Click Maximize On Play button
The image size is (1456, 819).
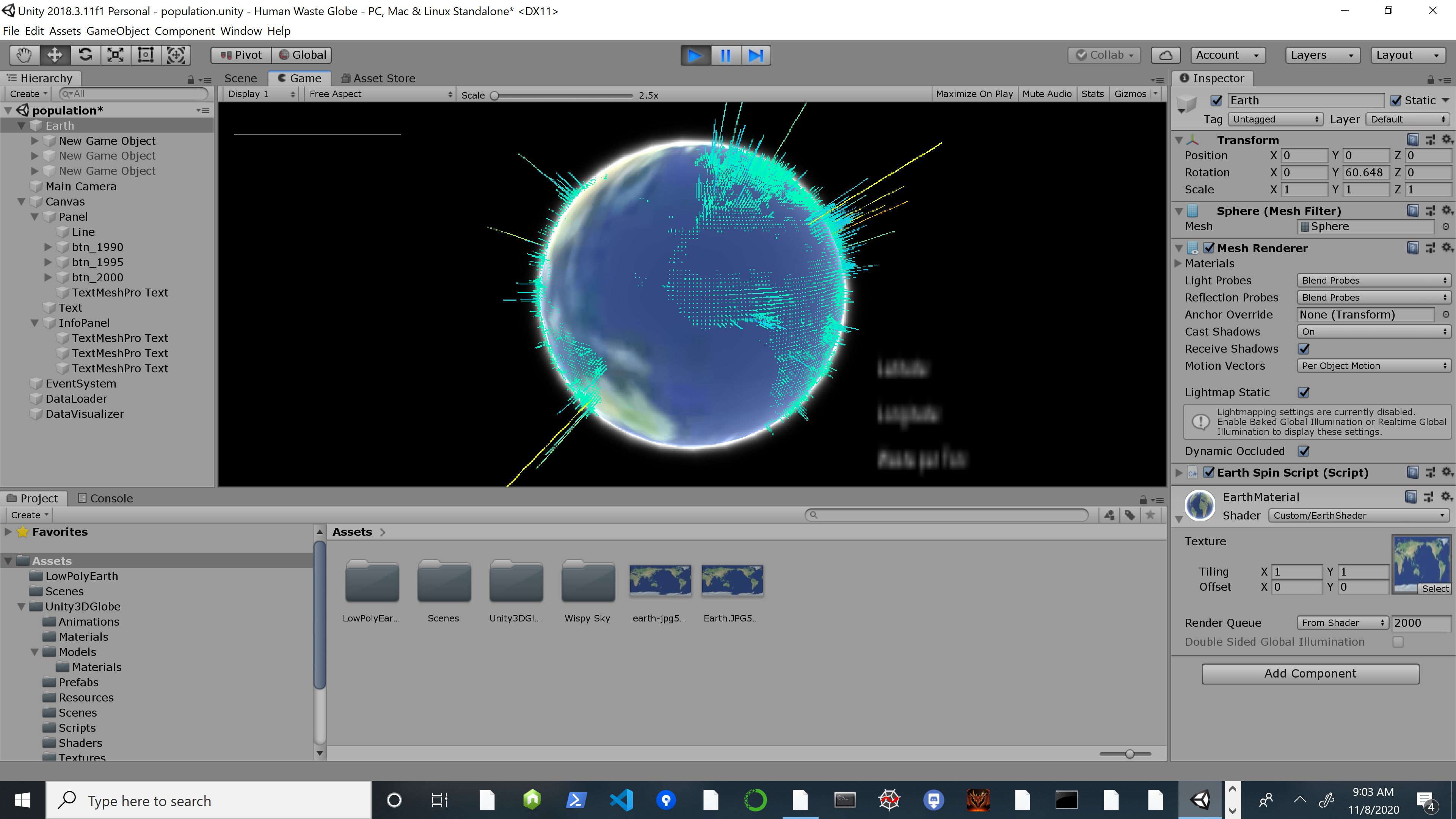[x=974, y=94]
